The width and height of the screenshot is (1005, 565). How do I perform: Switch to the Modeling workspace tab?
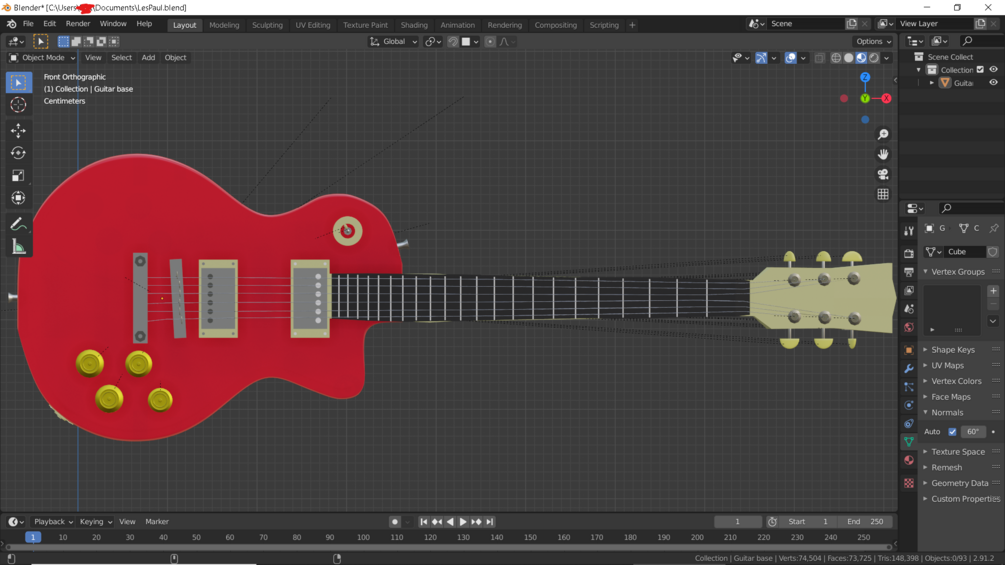click(224, 25)
